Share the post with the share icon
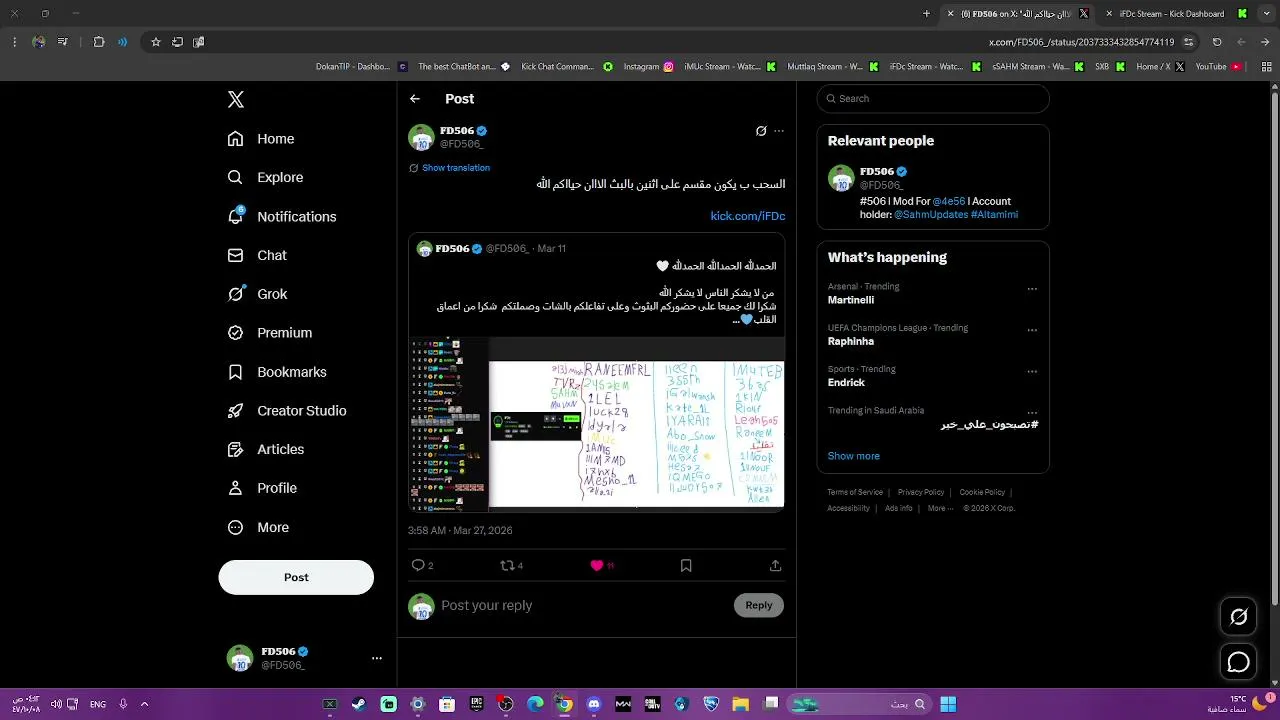The width and height of the screenshot is (1280, 720). point(775,565)
